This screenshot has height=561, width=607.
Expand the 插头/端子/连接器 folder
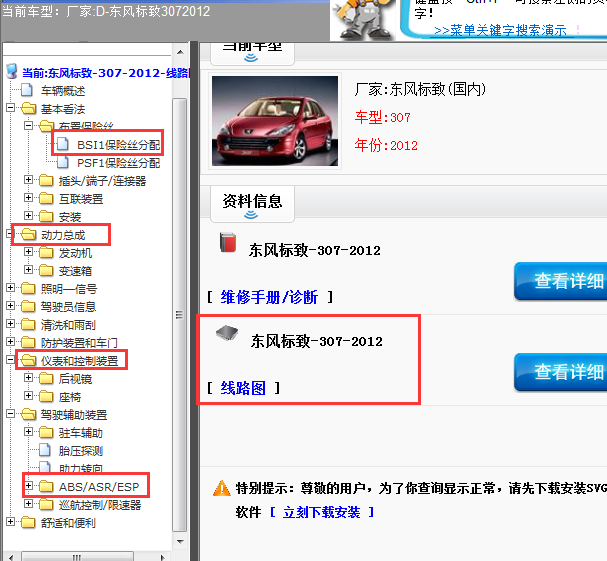coord(28,180)
